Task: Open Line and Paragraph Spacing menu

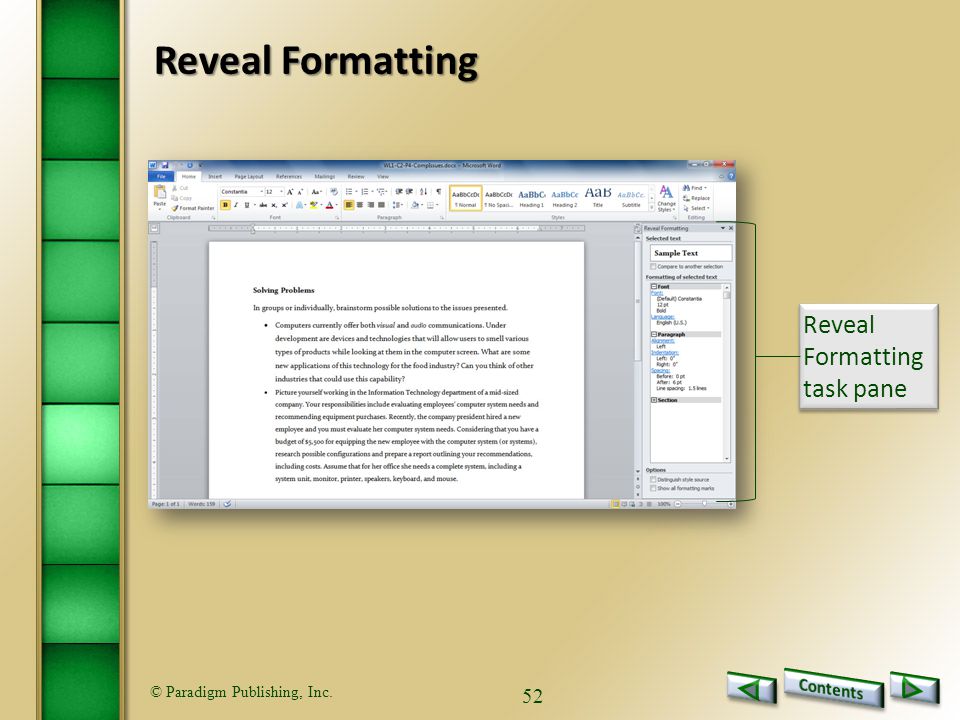Action: [397, 205]
